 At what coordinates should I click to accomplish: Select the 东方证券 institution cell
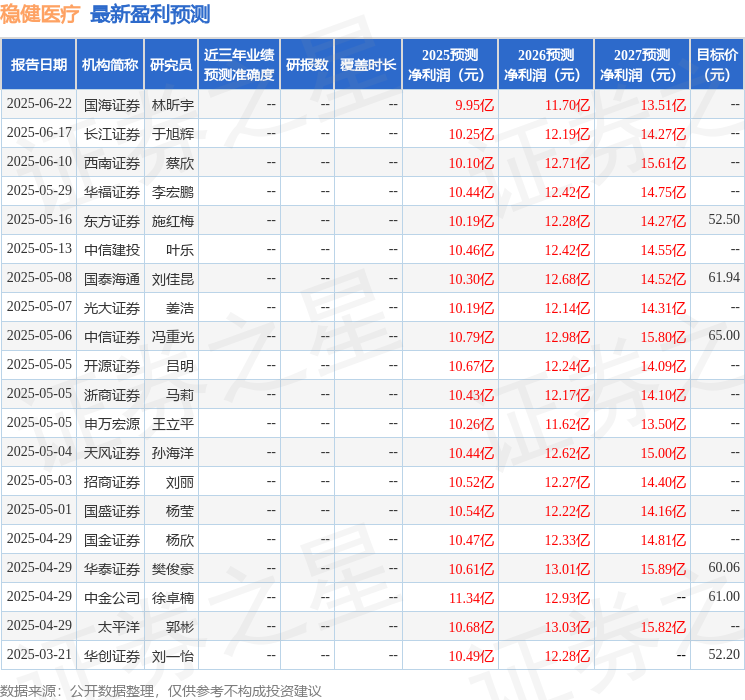(112, 221)
